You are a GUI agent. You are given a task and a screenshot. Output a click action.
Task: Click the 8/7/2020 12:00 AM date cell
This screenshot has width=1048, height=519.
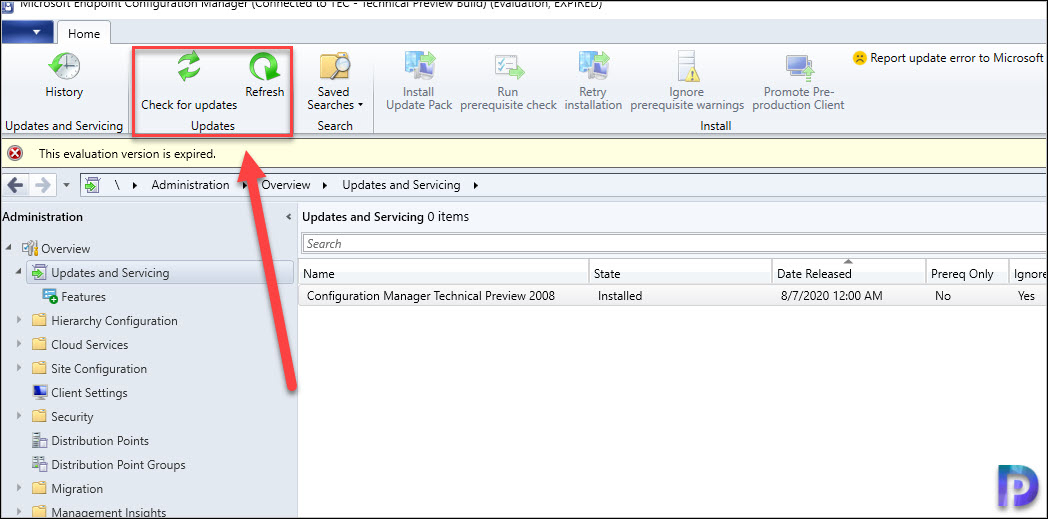pos(831,296)
